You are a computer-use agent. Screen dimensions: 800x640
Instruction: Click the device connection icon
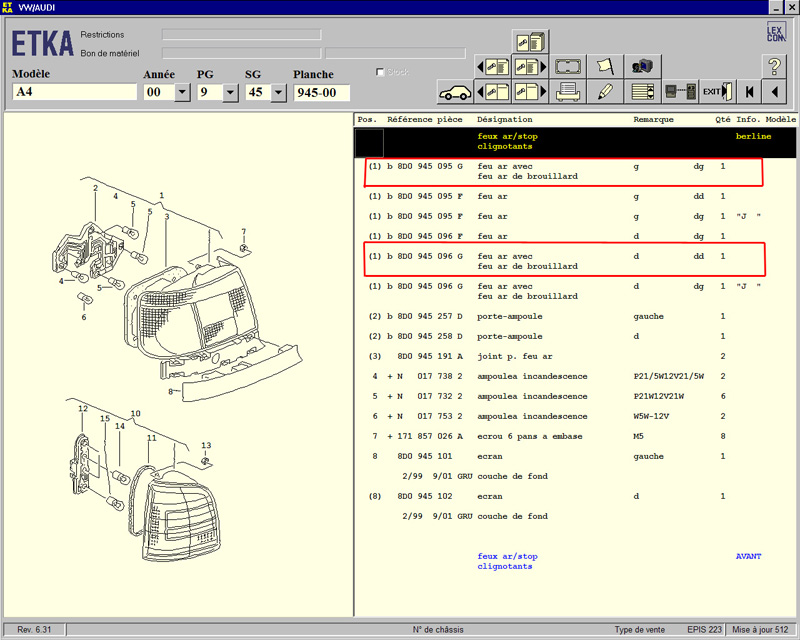tap(680, 92)
